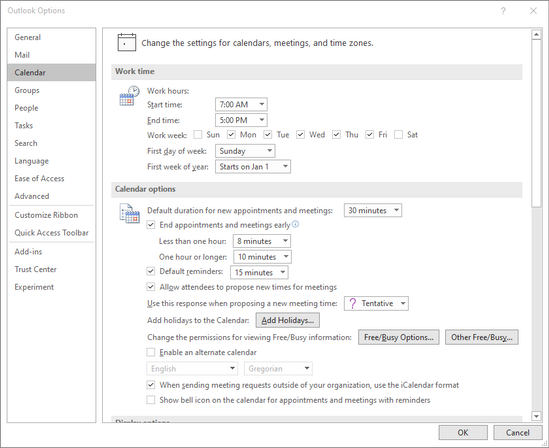Image resolution: width=549 pixels, height=448 pixels.
Task: Toggle End appointments and meetings early
Action: [x=151, y=225]
